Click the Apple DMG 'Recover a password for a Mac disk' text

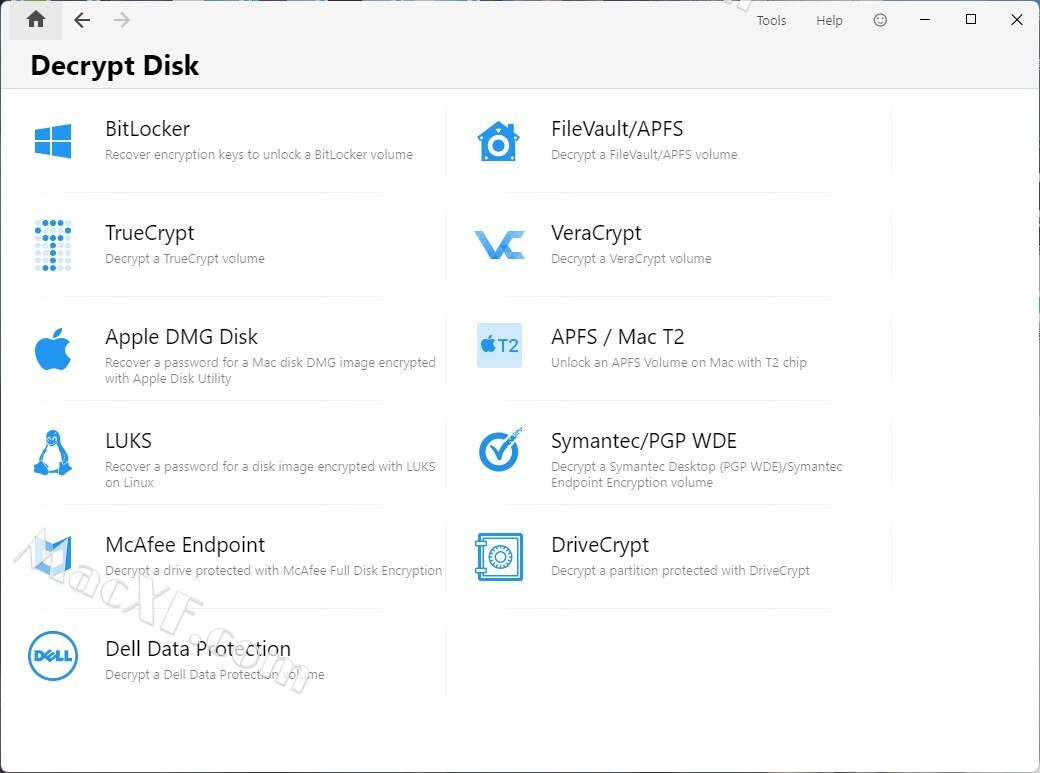(270, 370)
